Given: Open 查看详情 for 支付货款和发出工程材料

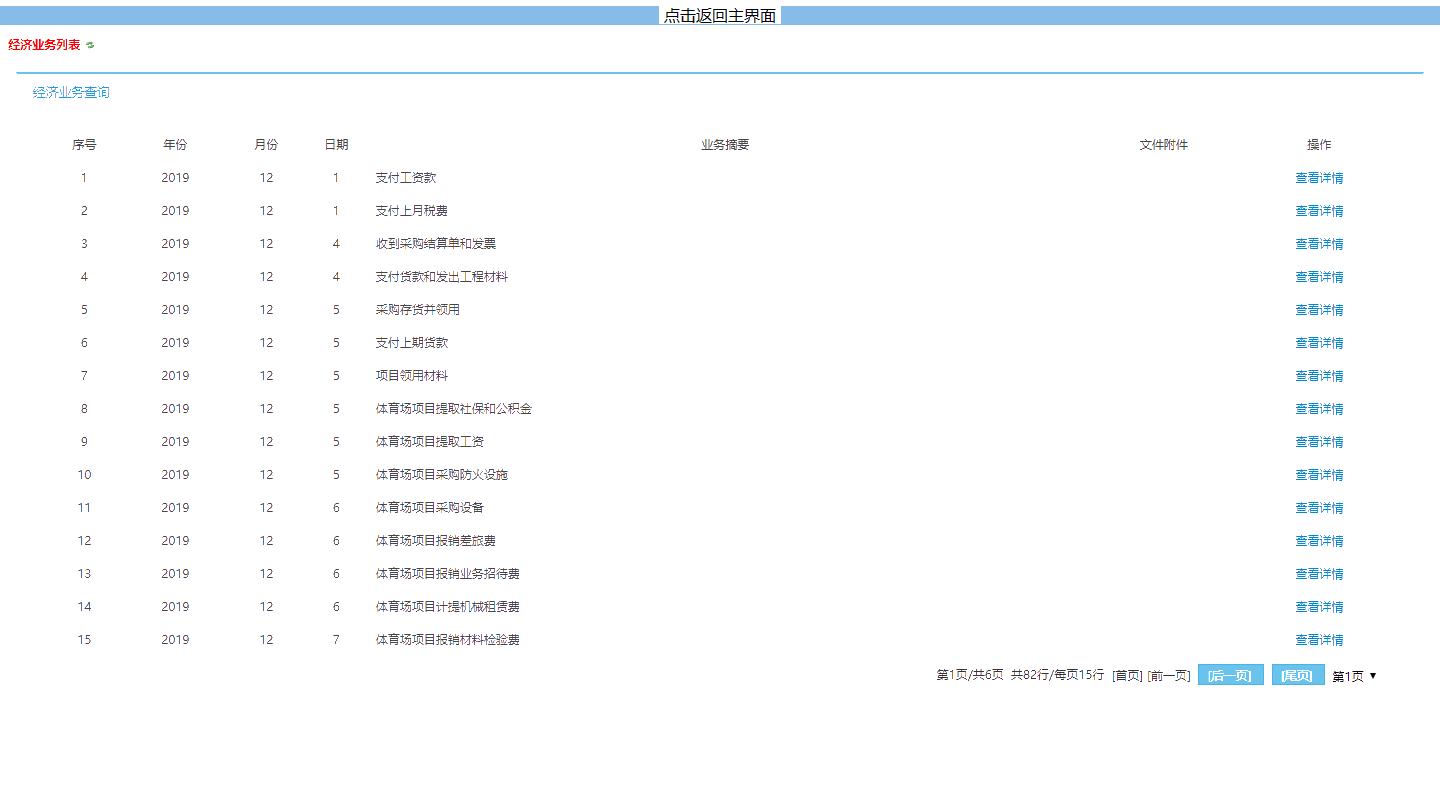Looking at the screenshot, I should click(1319, 277).
